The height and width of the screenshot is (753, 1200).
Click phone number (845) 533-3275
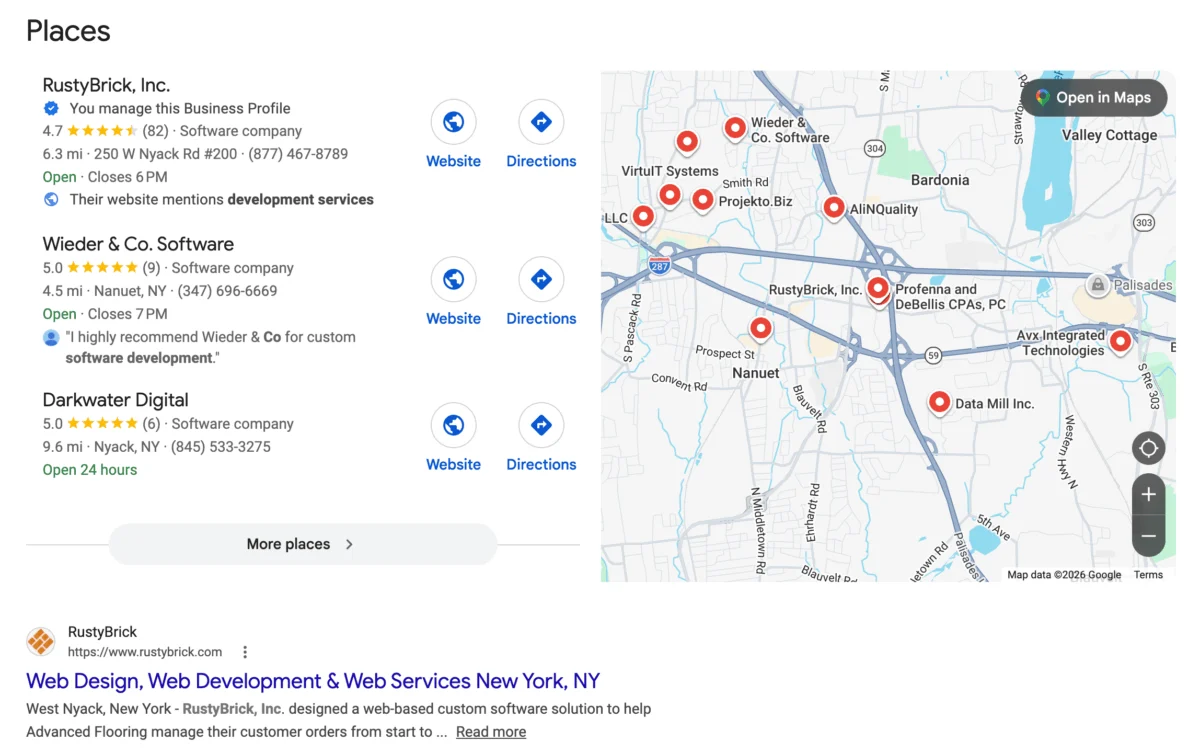pyautogui.click(x=220, y=447)
